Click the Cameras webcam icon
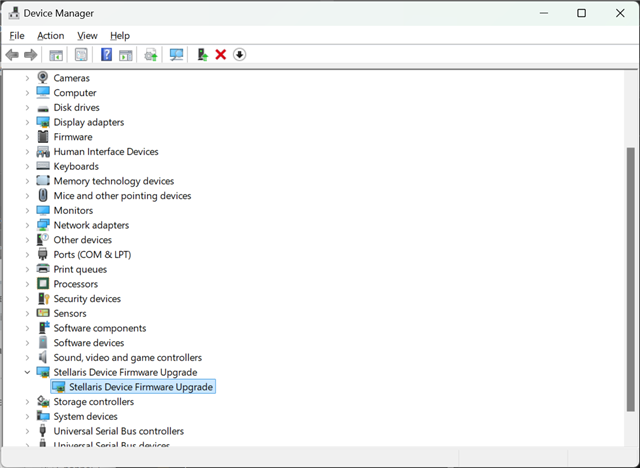The width and height of the screenshot is (640, 468). pyautogui.click(x=43, y=78)
